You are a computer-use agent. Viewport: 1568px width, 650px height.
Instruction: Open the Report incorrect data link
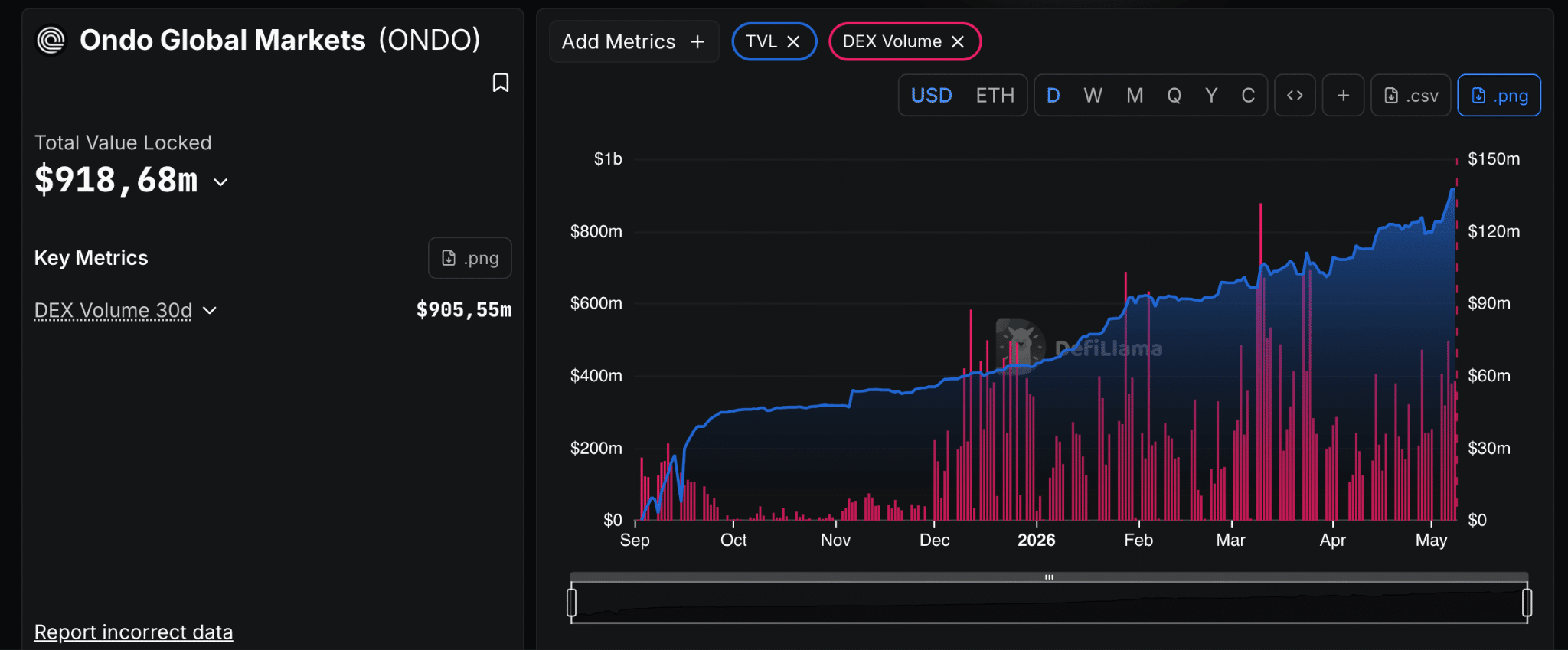[x=134, y=632]
